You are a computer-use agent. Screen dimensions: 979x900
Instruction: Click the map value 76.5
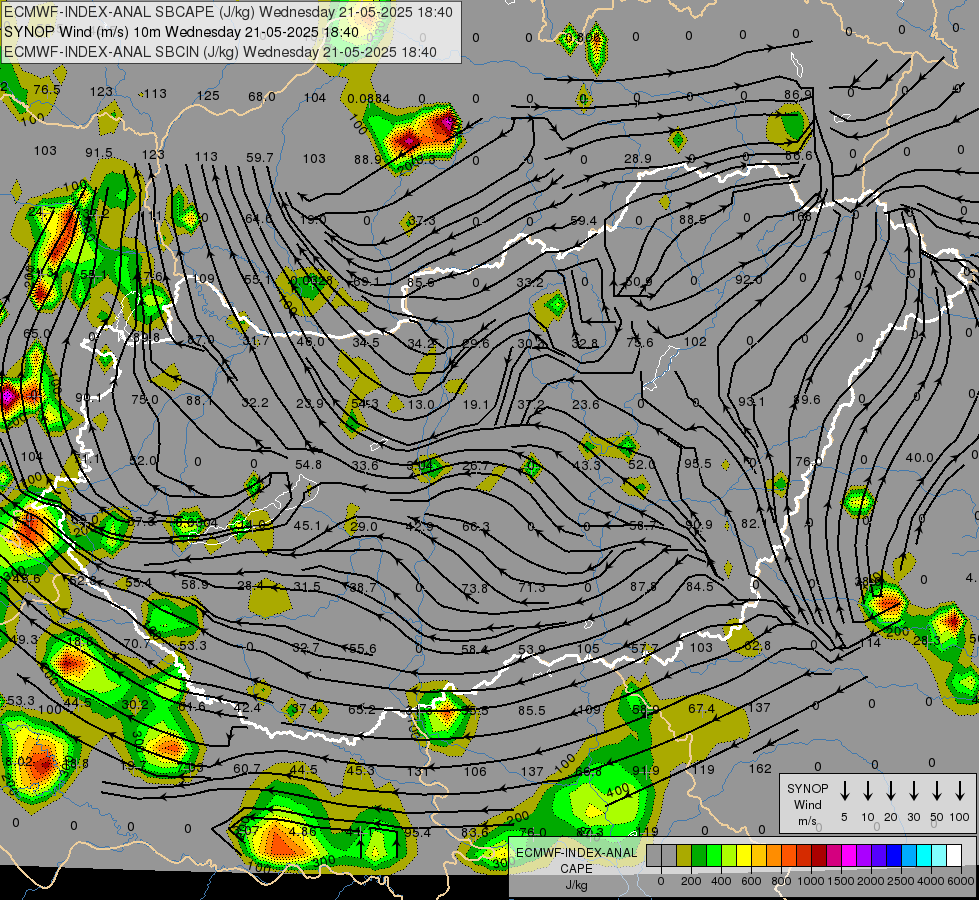pos(47,89)
